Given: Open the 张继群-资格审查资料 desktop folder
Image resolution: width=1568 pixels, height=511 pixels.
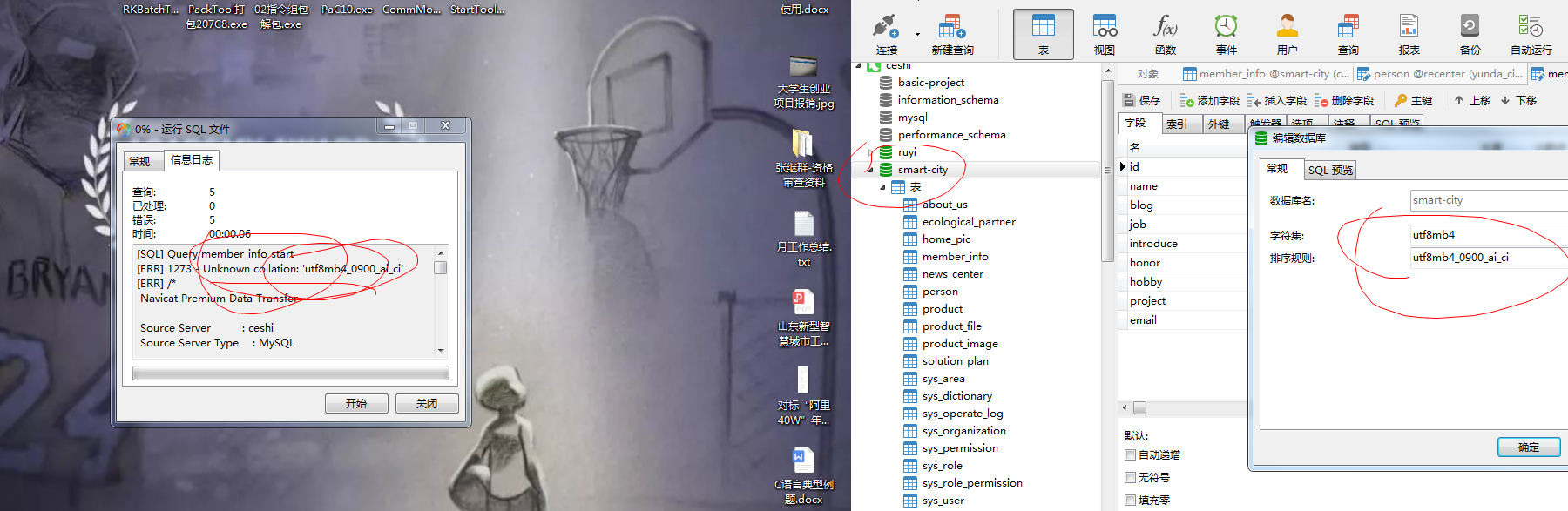Looking at the screenshot, I should [x=803, y=159].
